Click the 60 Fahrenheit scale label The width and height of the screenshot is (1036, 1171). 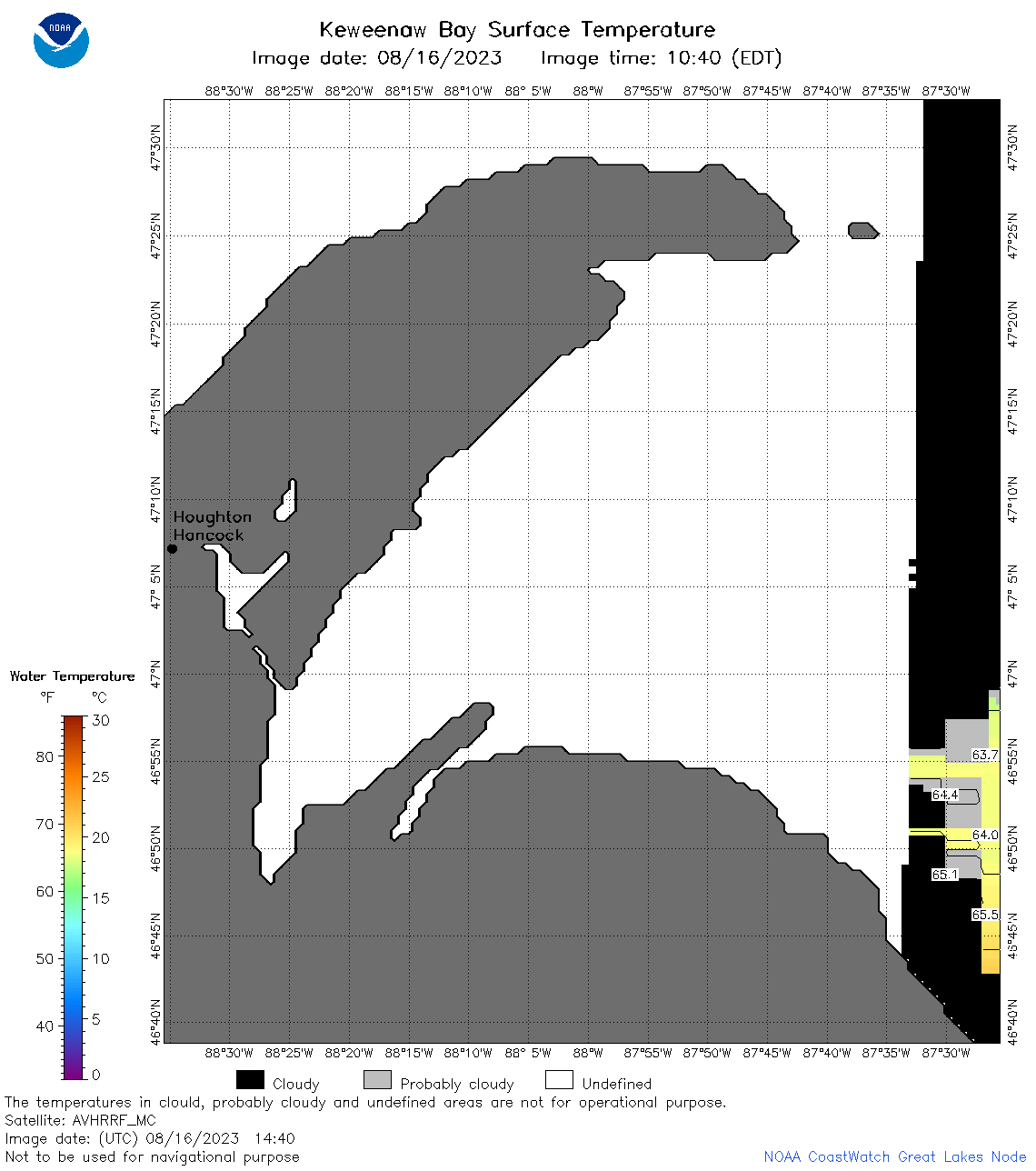point(45,892)
